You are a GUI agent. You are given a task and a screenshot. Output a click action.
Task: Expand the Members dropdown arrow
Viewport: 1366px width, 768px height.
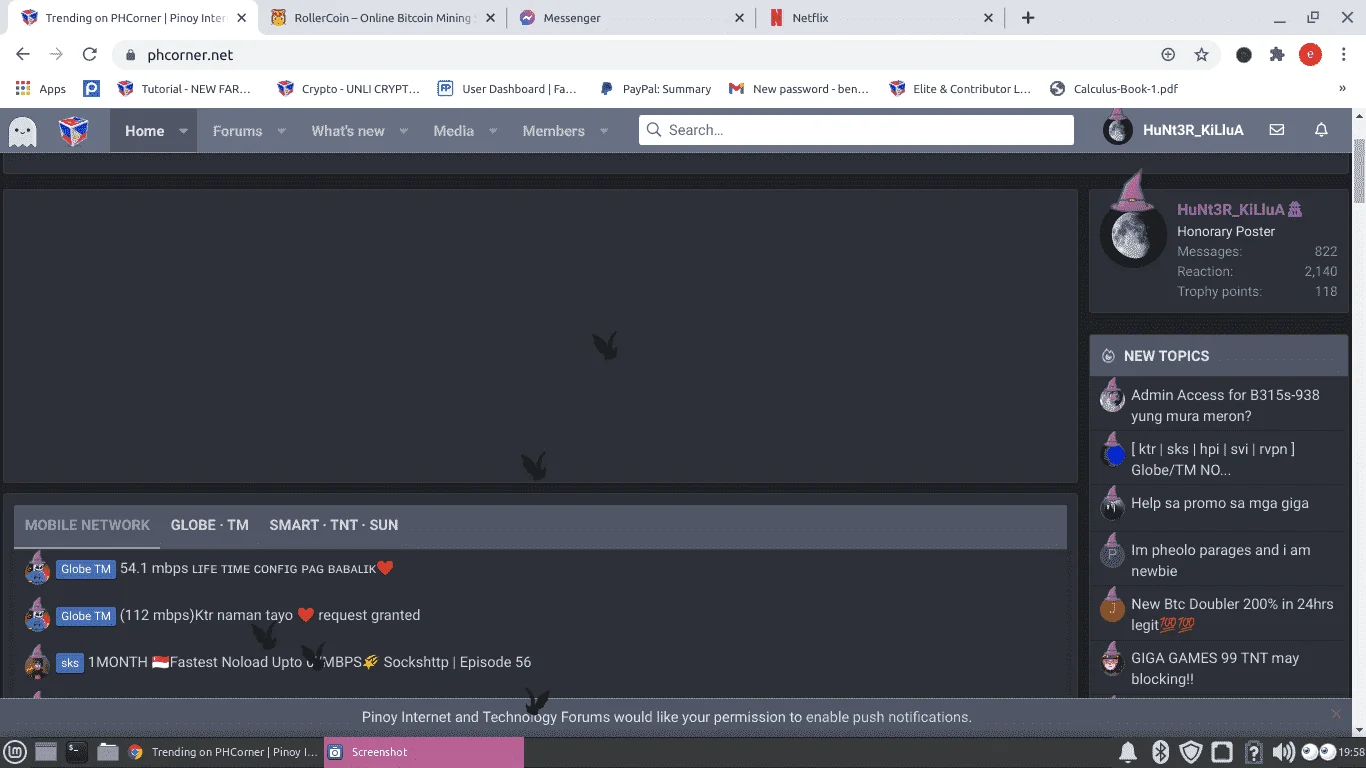[604, 131]
